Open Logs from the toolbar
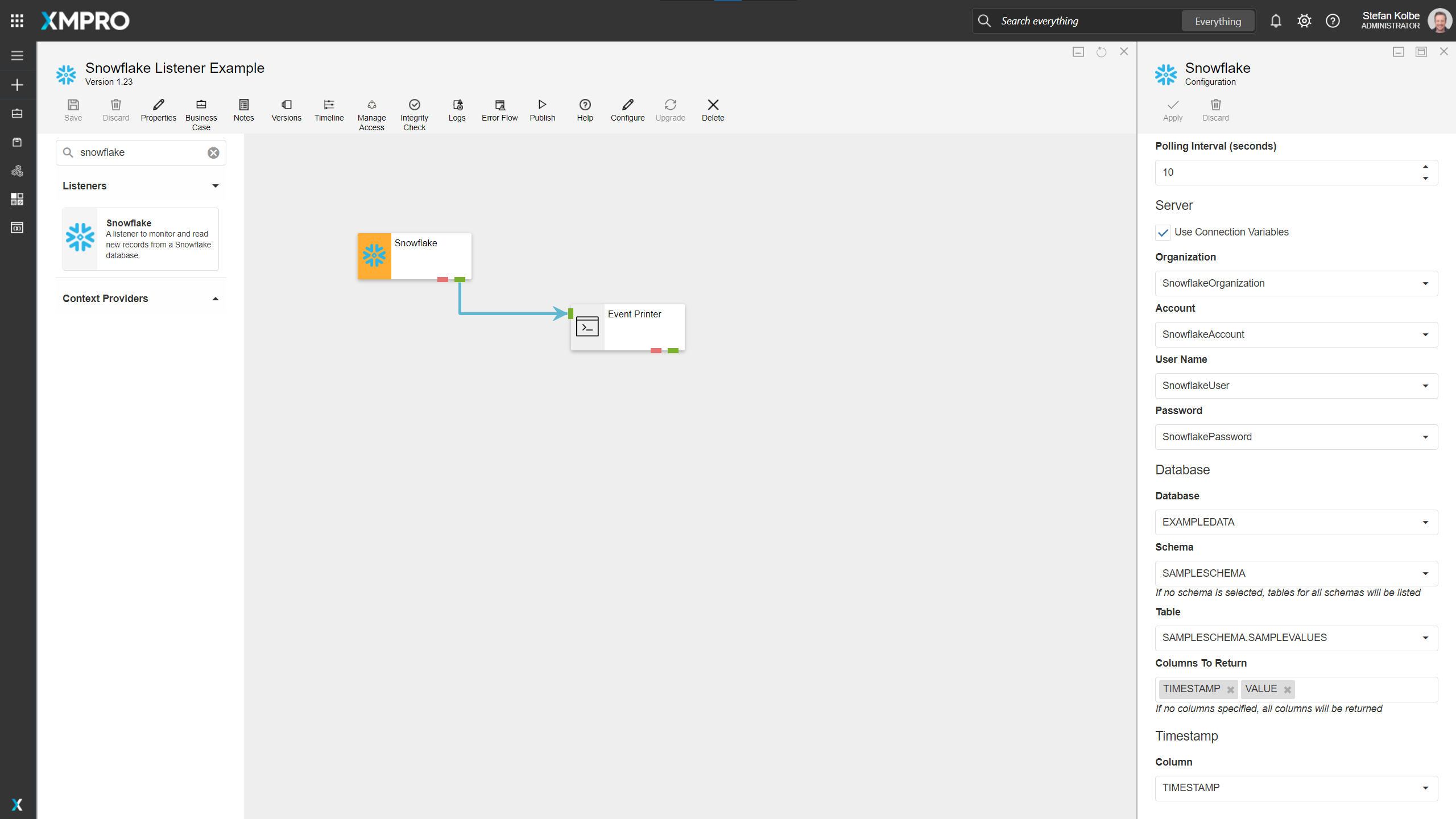This screenshot has height=819, width=1456. [457, 109]
